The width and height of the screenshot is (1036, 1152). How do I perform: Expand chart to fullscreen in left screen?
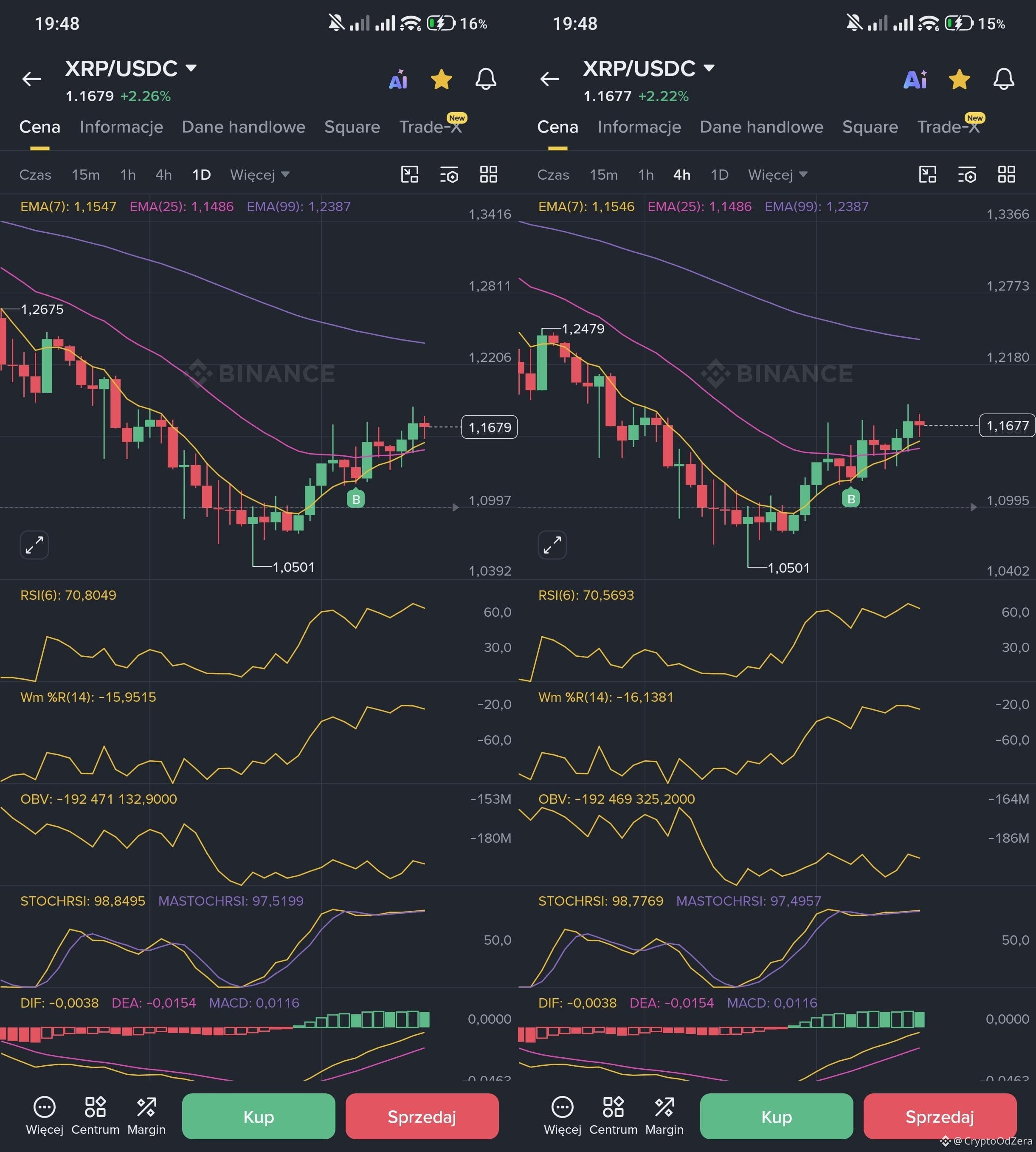[x=34, y=545]
